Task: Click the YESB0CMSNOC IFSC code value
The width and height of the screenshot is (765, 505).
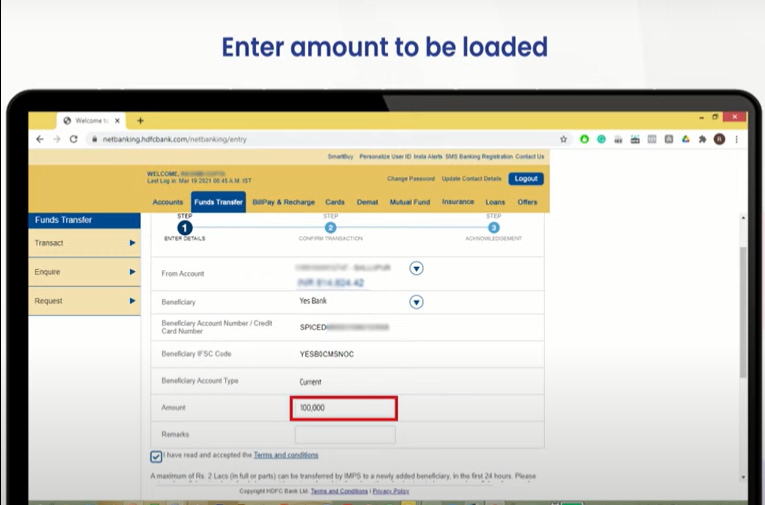Action: [327, 354]
